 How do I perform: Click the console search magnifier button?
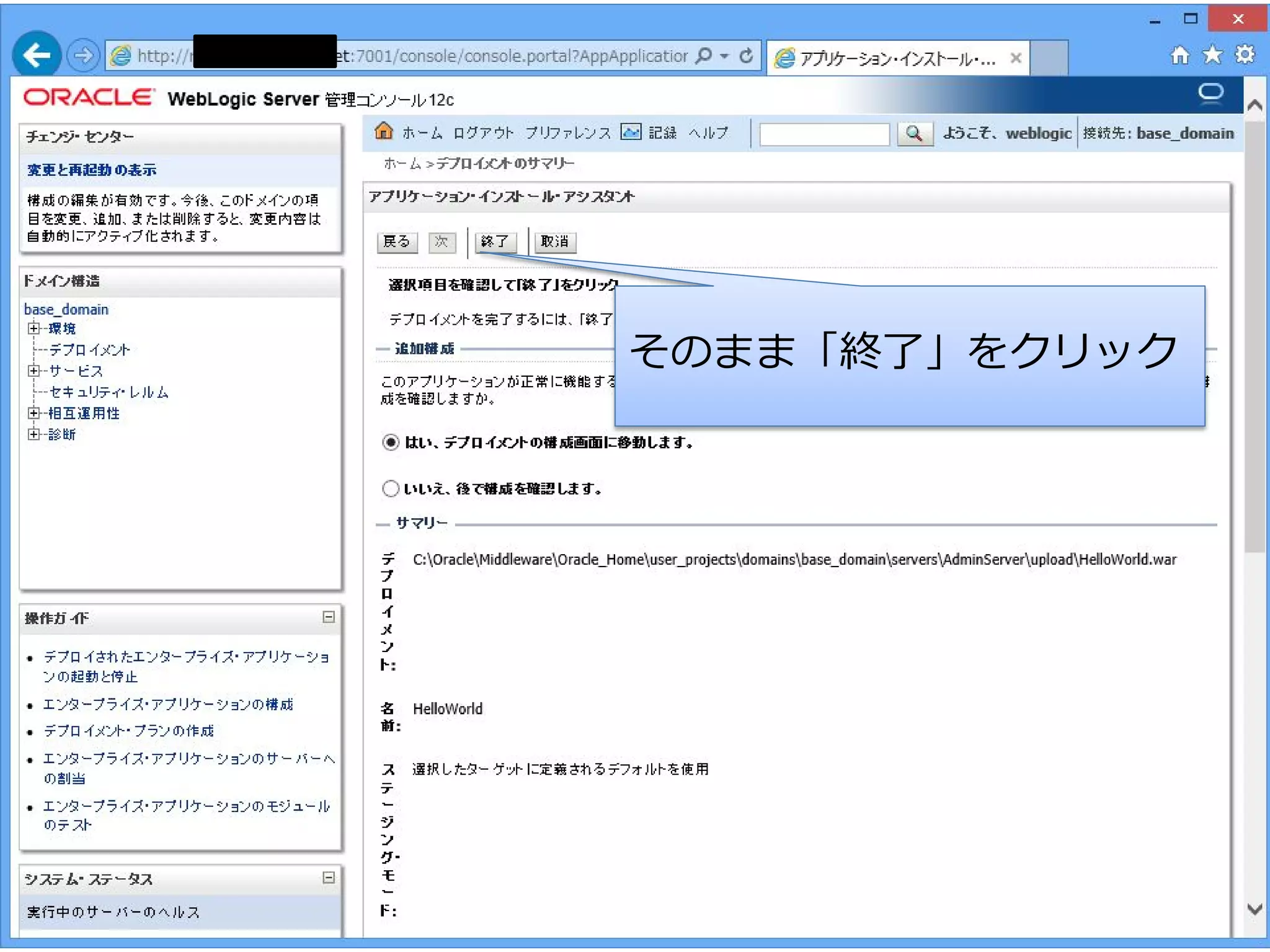tap(915, 134)
